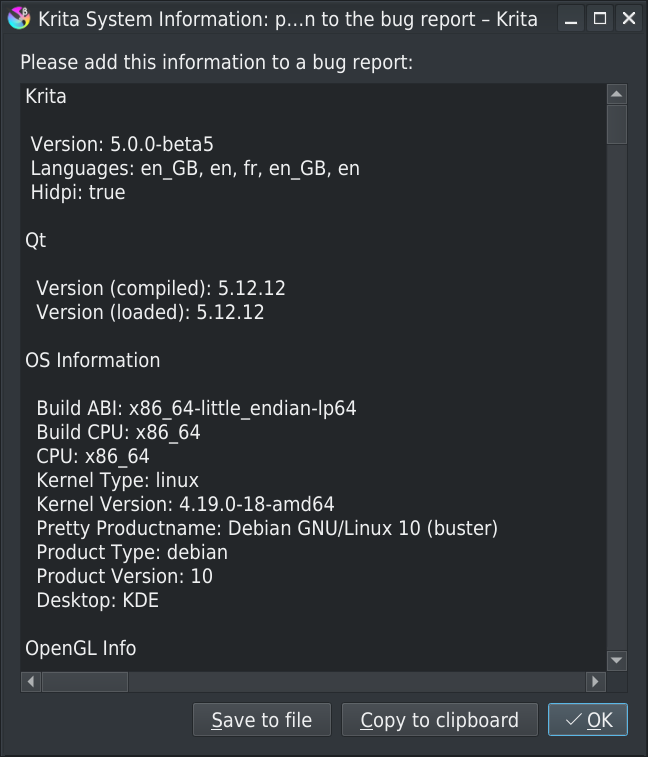Click the vertical scrollbar up arrow
The height and width of the screenshot is (757, 648).
(x=617, y=94)
